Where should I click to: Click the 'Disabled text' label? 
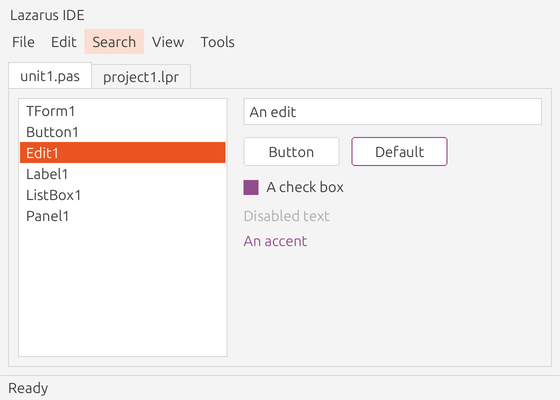(x=286, y=216)
